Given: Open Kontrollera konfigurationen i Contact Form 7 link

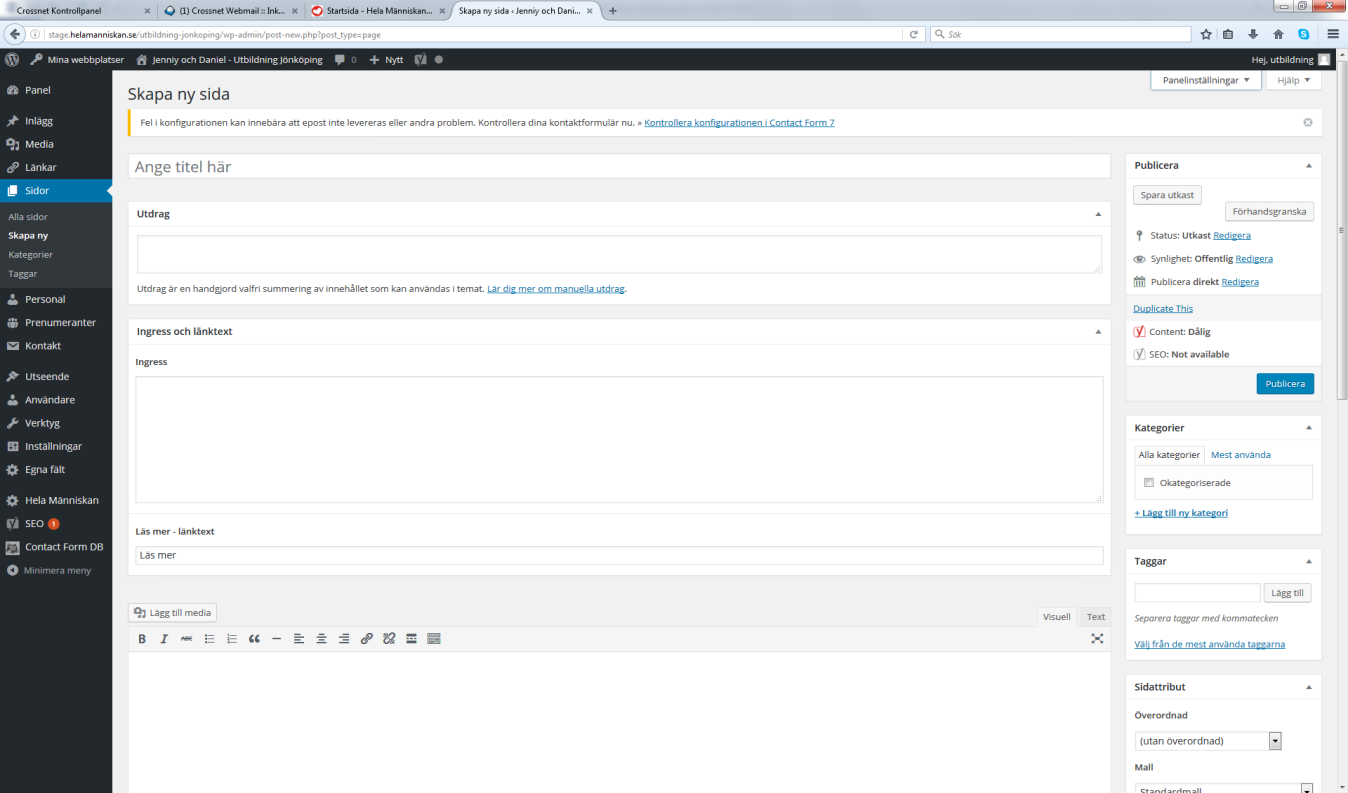Looking at the screenshot, I should pyautogui.click(x=740, y=123).
